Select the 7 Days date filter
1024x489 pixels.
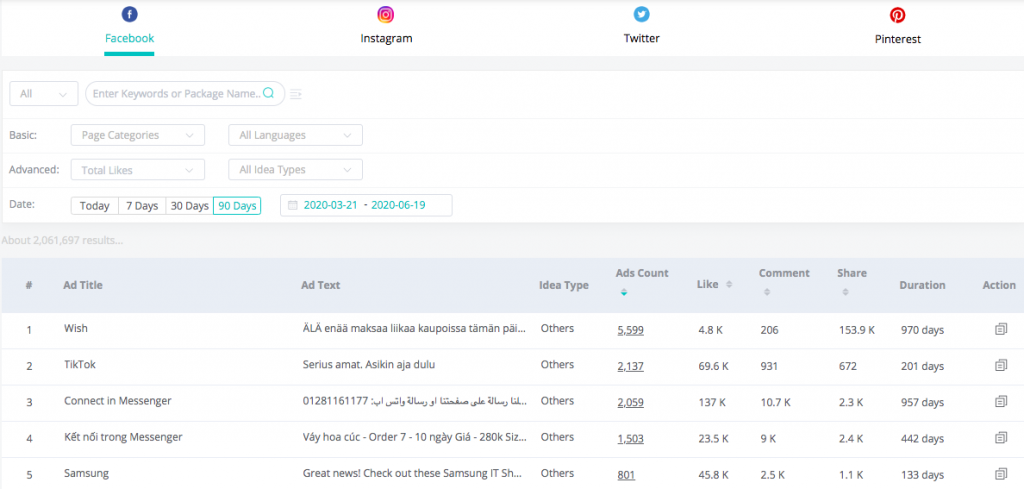click(142, 206)
